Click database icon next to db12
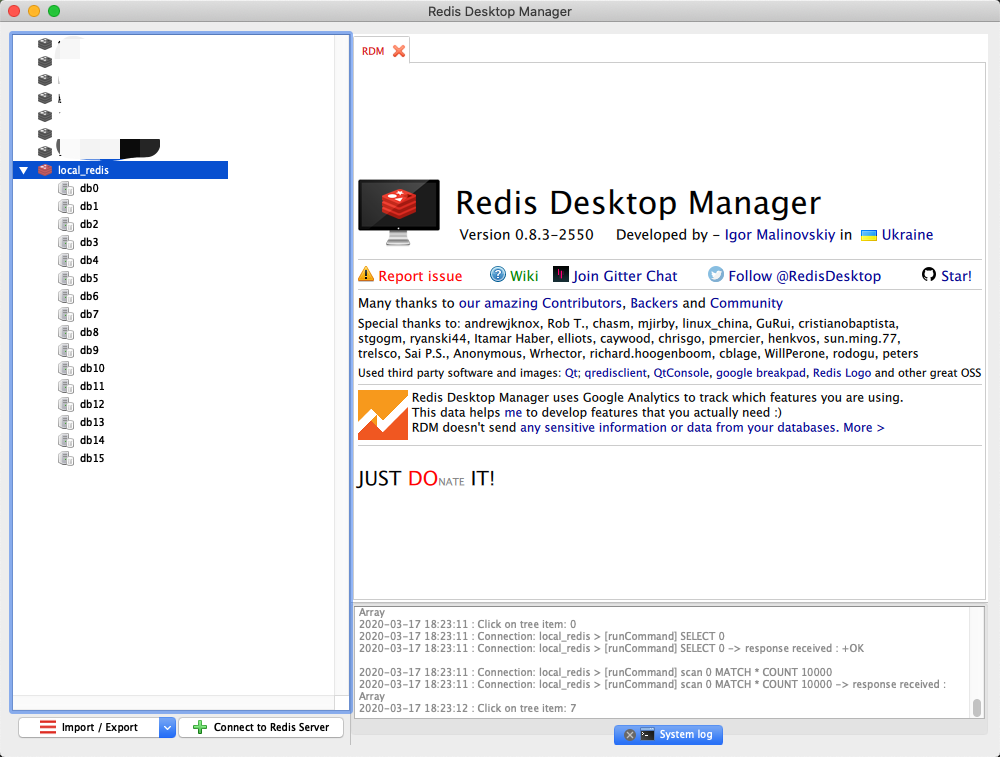 point(66,404)
